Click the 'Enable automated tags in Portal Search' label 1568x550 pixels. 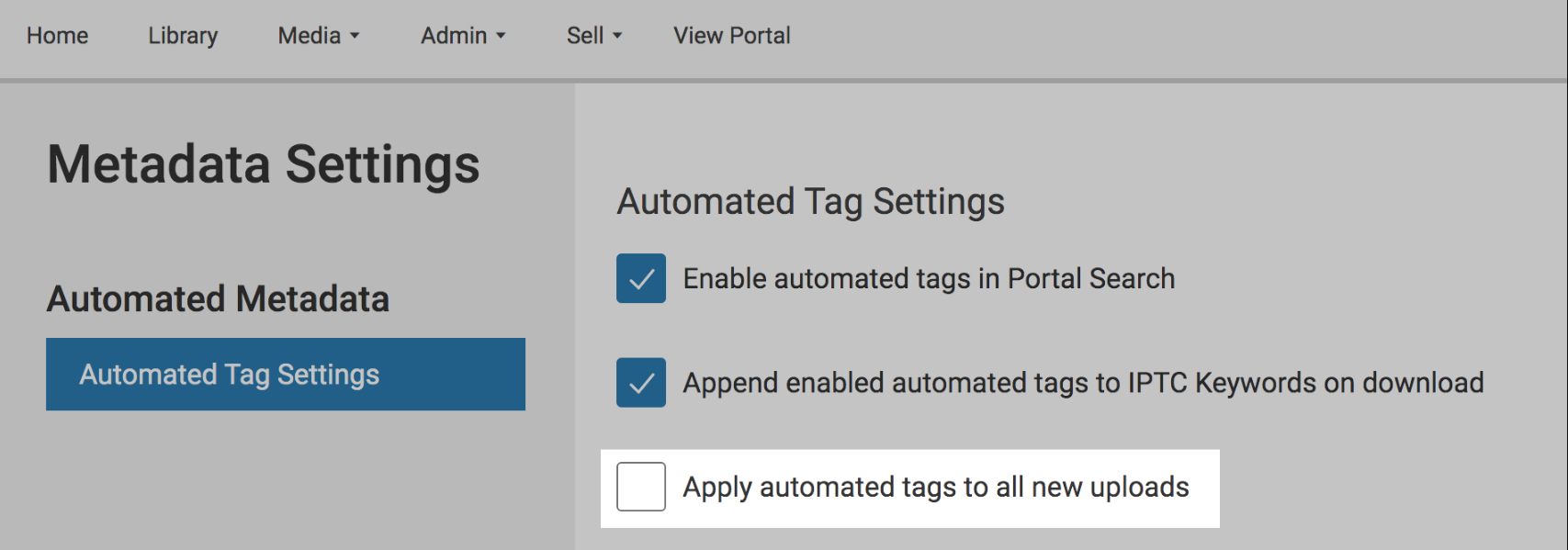(929, 279)
